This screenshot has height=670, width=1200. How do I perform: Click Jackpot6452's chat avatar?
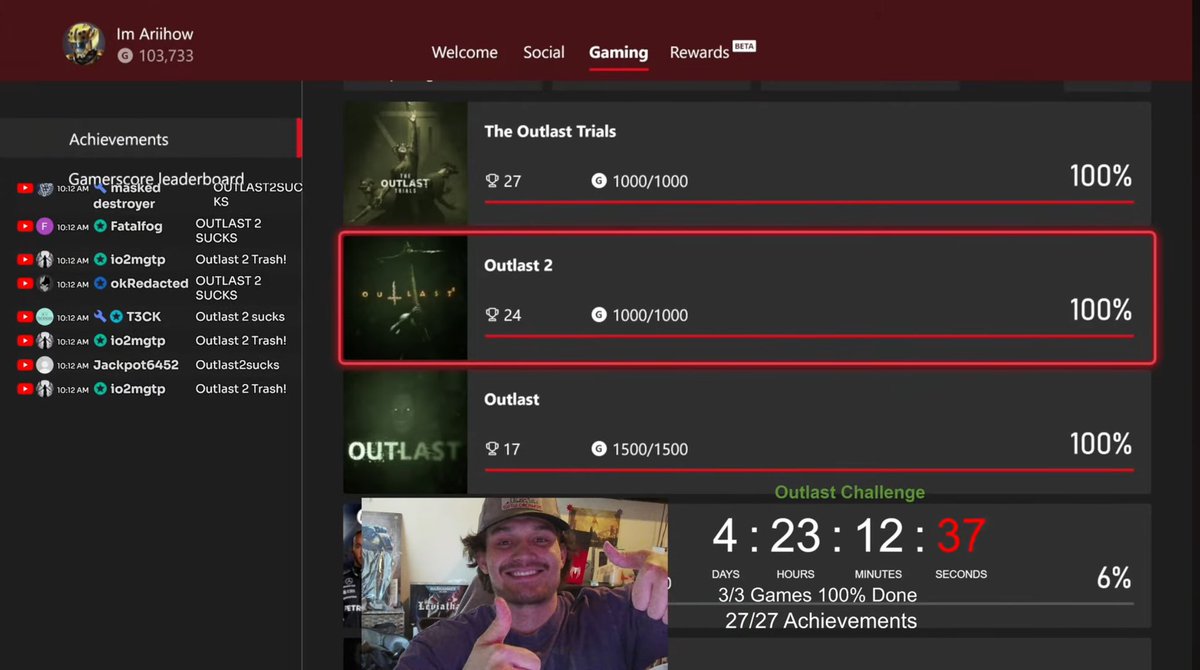[x=45, y=365]
